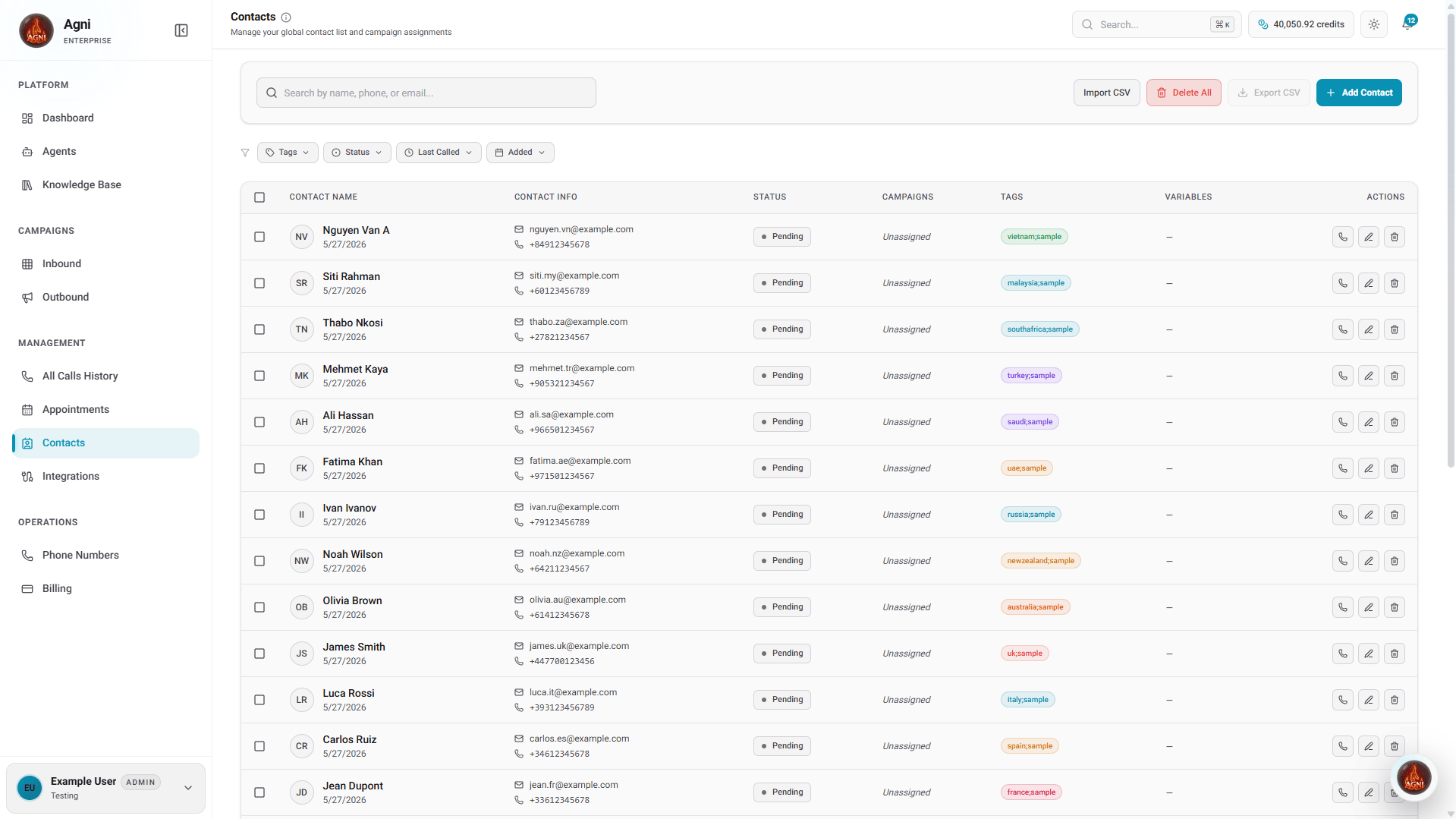Edit Mehmet Kaya contact pencil icon
Image resolution: width=1456 pixels, height=819 pixels.
pos(1369,376)
